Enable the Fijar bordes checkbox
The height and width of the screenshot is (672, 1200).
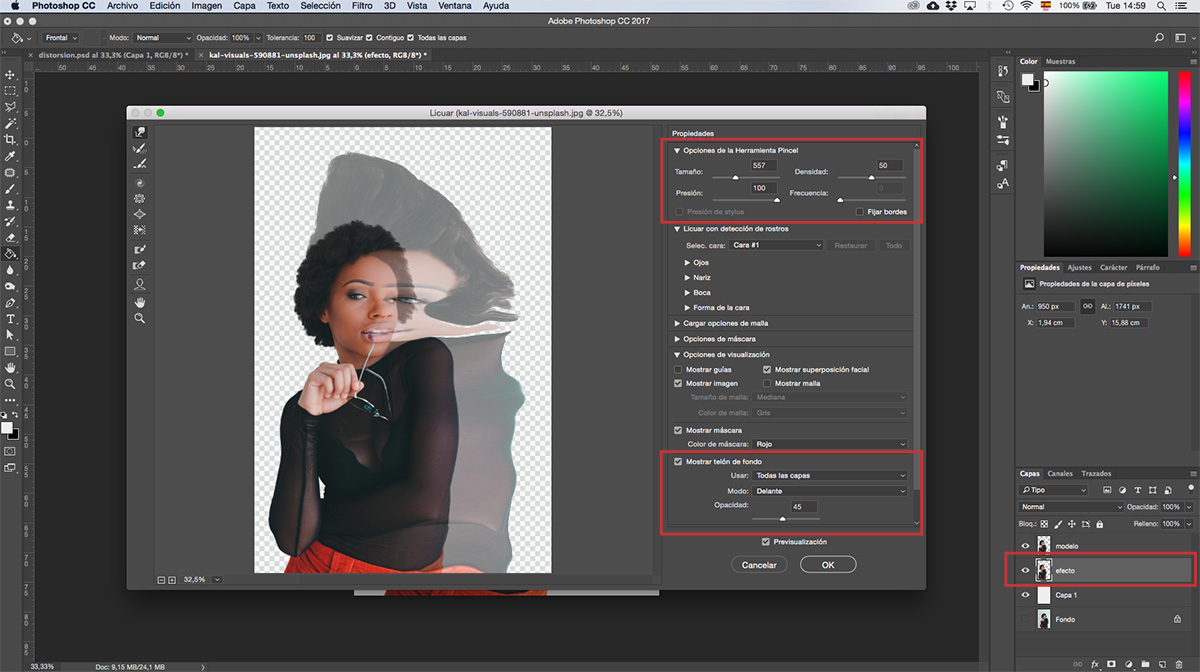click(860, 212)
